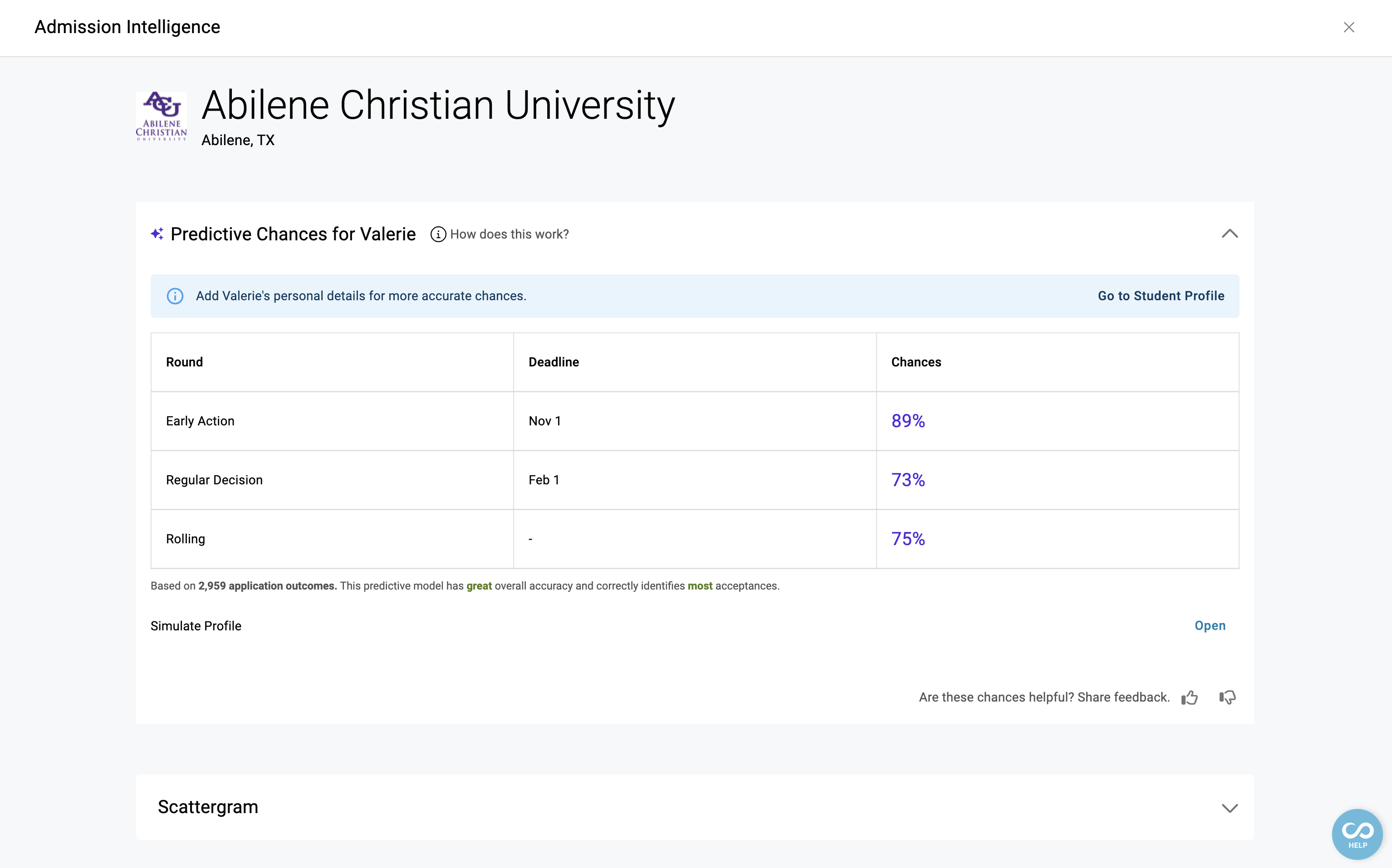Image resolution: width=1392 pixels, height=868 pixels.
Task: Click the 89% chance value
Action: point(908,421)
